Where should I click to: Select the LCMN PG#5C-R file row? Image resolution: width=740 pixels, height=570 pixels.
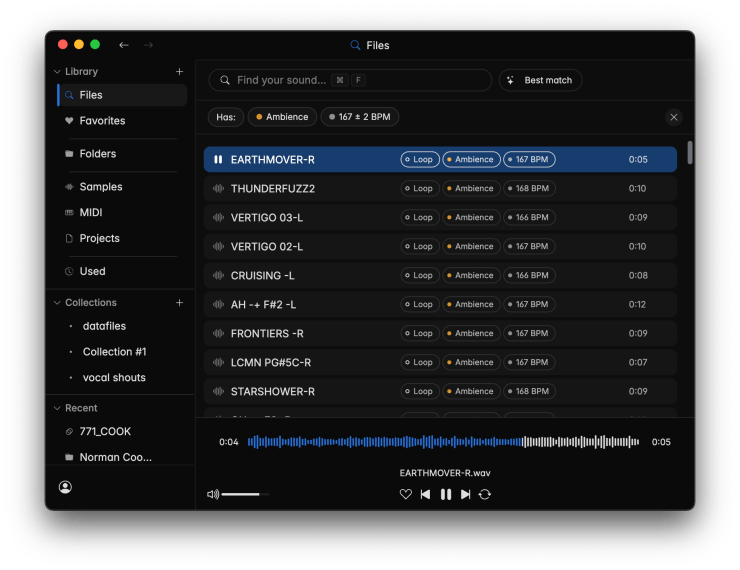(440, 362)
